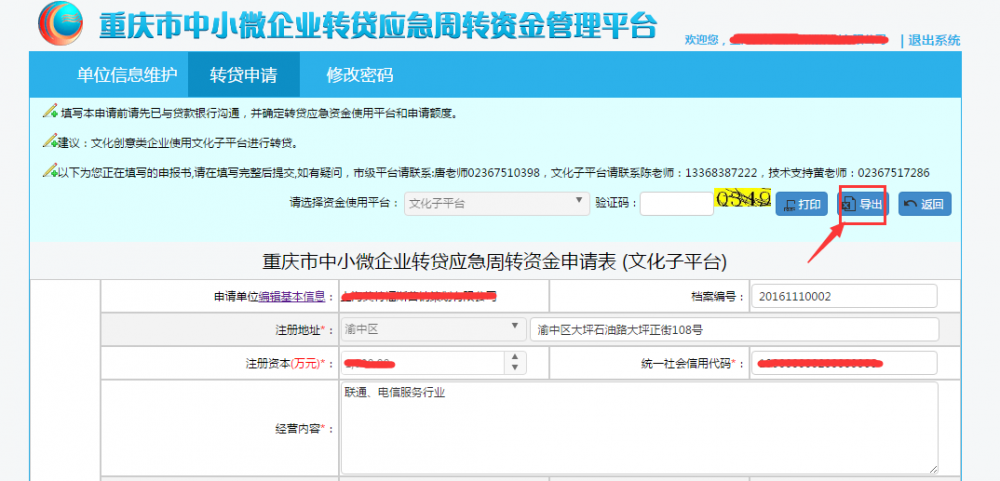
Task: Click the 退出系统 logout link
Action: point(934,40)
